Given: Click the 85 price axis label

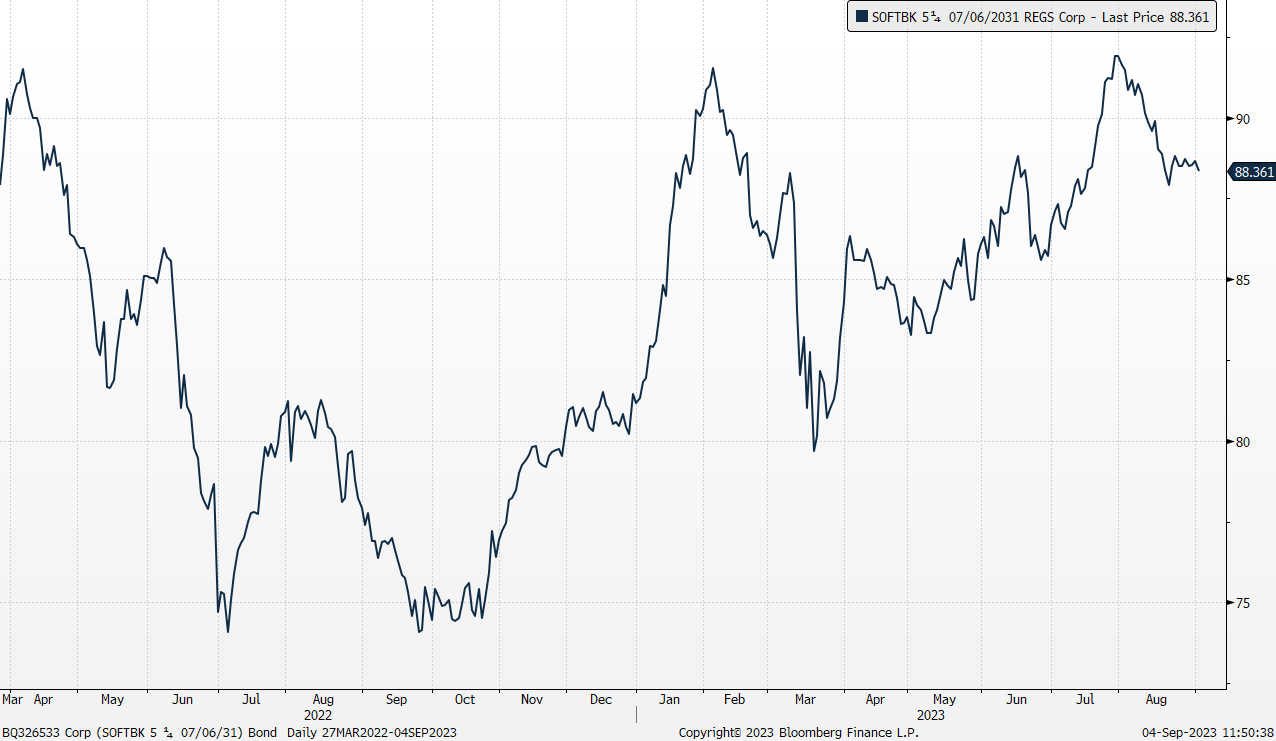Looking at the screenshot, I should 1242,280.
